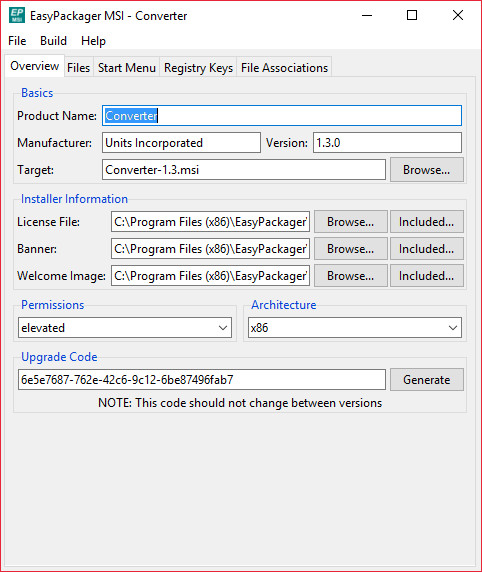Close the EasyPackager window

458,15
